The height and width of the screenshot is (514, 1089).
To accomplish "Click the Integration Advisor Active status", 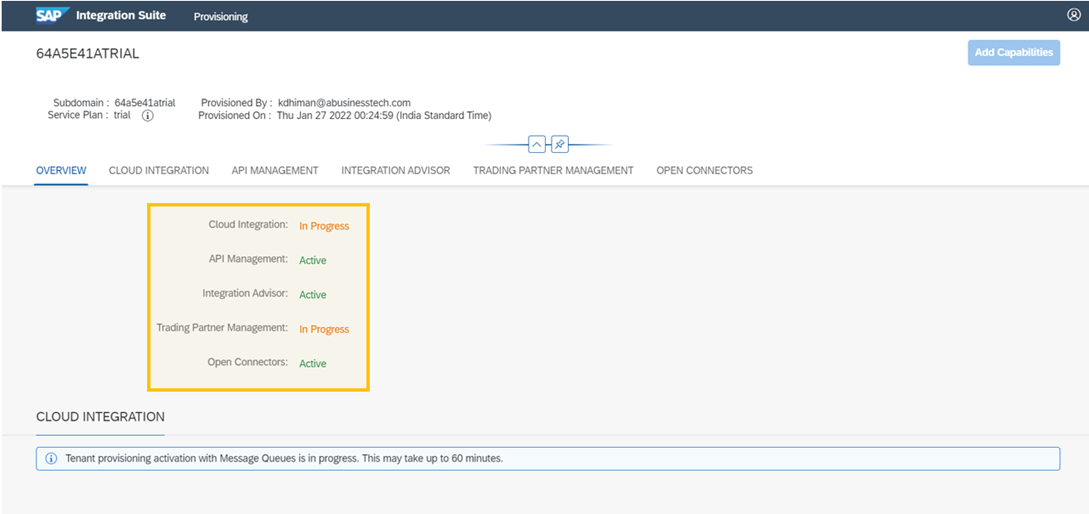I will [313, 295].
